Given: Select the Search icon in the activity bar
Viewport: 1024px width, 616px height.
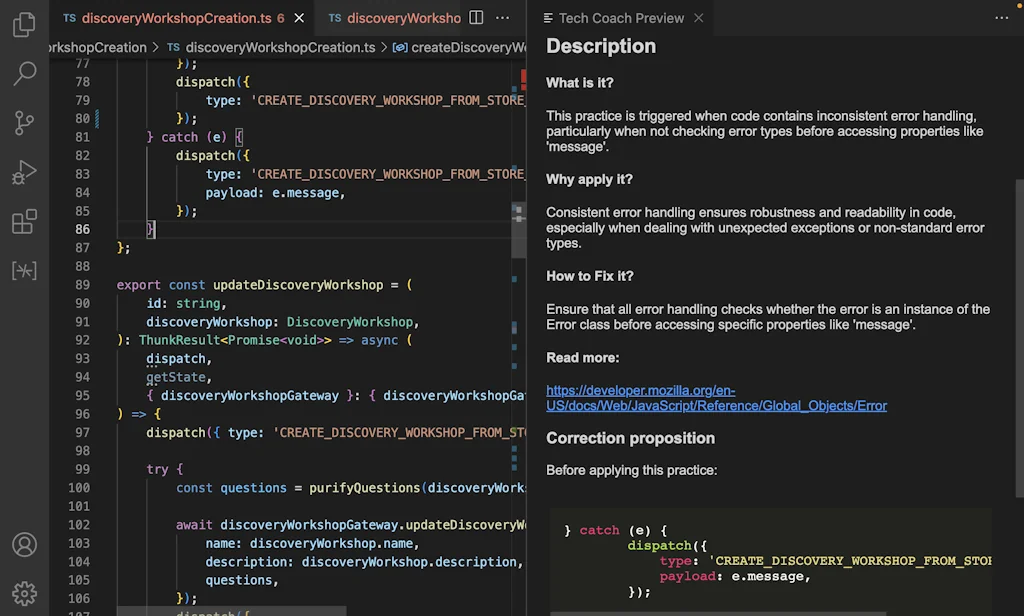Looking at the screenshot, I should pos(24,73).
